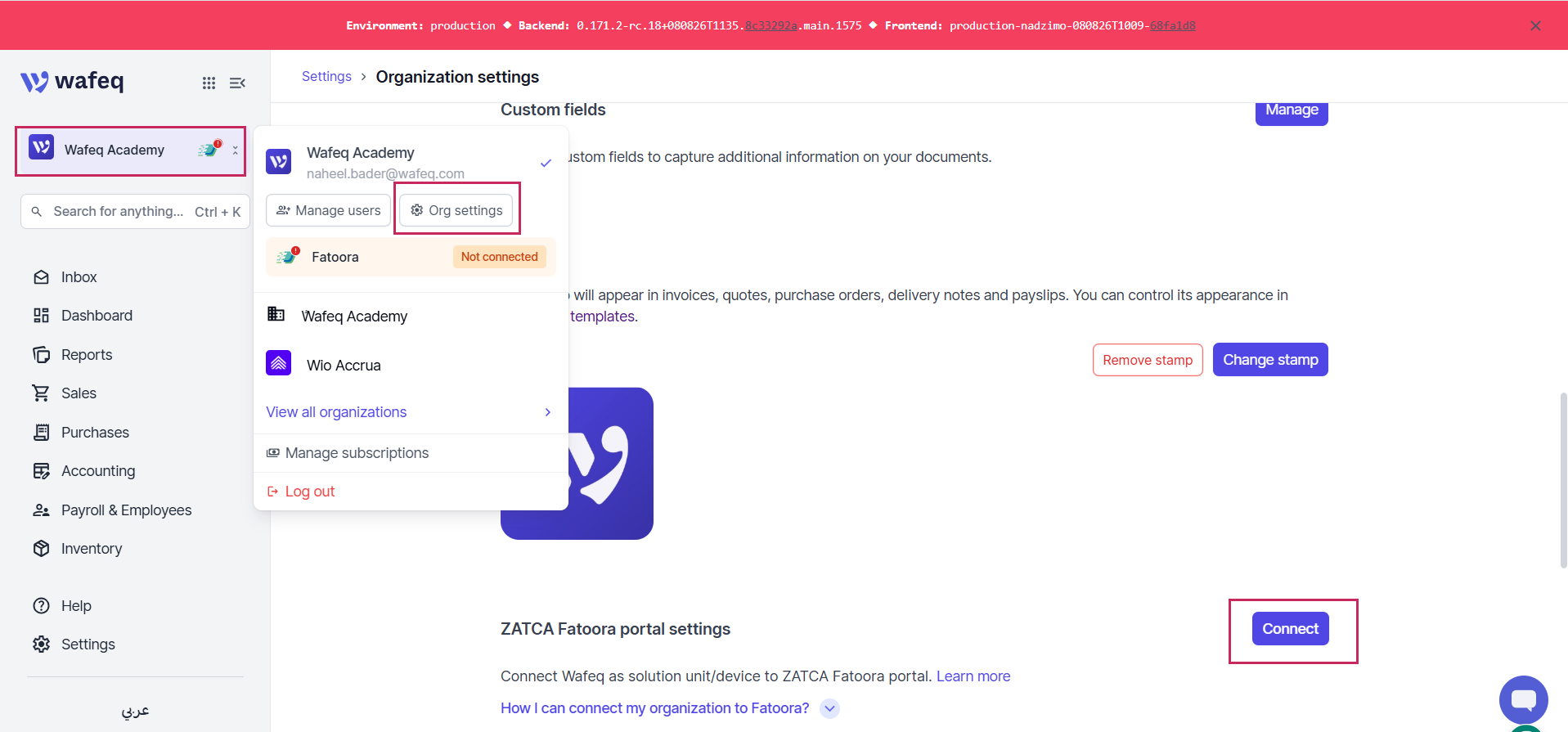This screenshot has width=1568, height=732.
Task: Click the Reports icon
Action: tap(41, 355)
